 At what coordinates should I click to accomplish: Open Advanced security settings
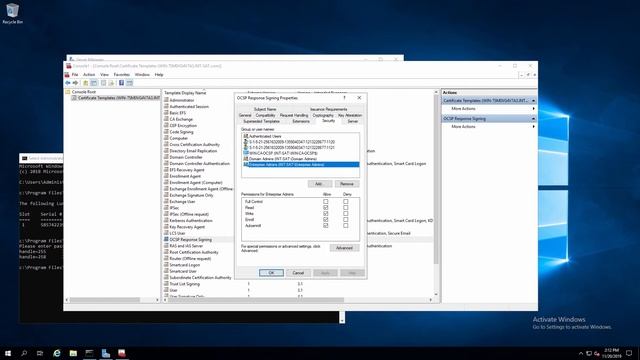[x=344, y=248]
